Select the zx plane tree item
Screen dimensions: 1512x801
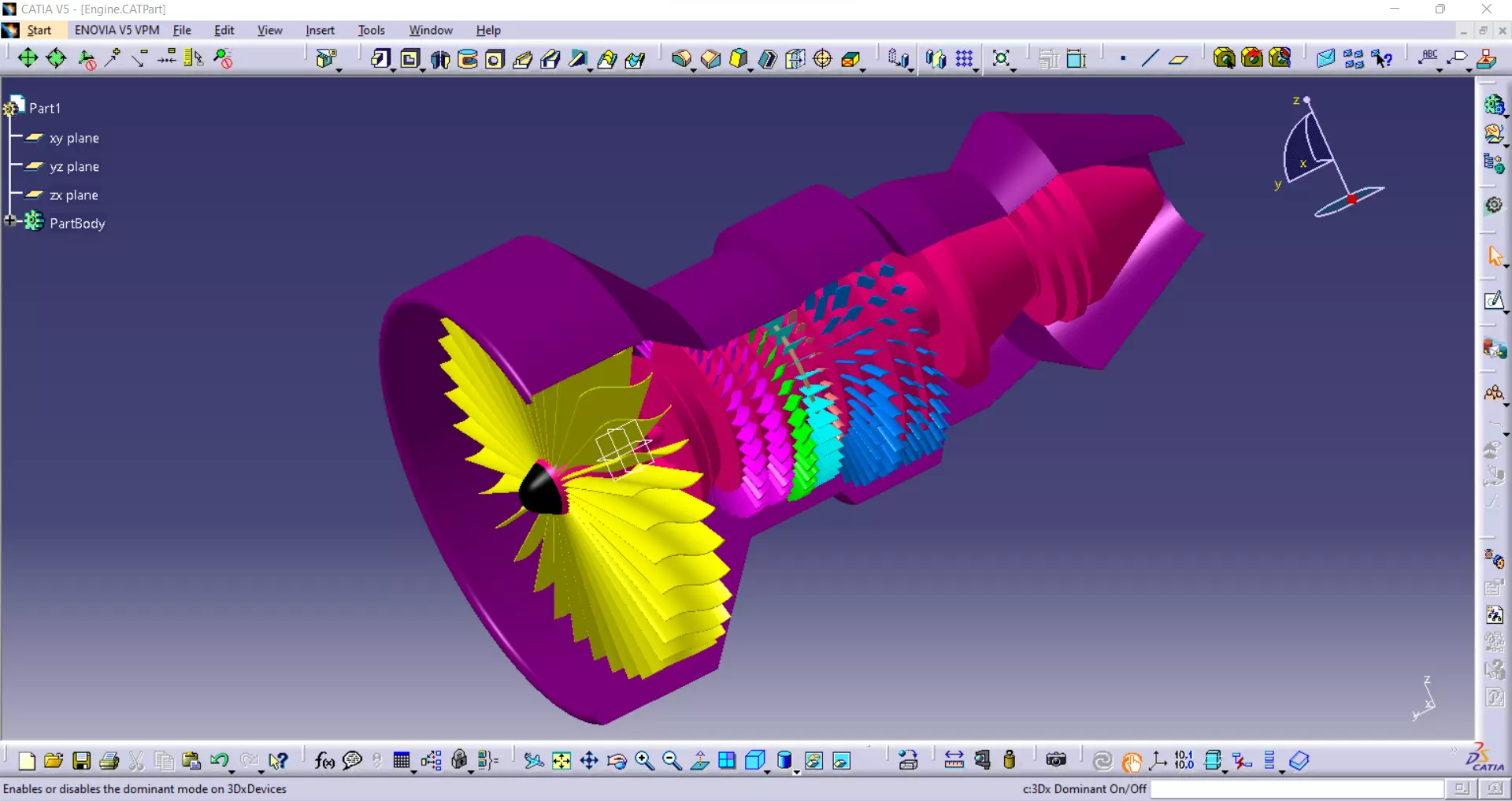click(x=74, y=195)
